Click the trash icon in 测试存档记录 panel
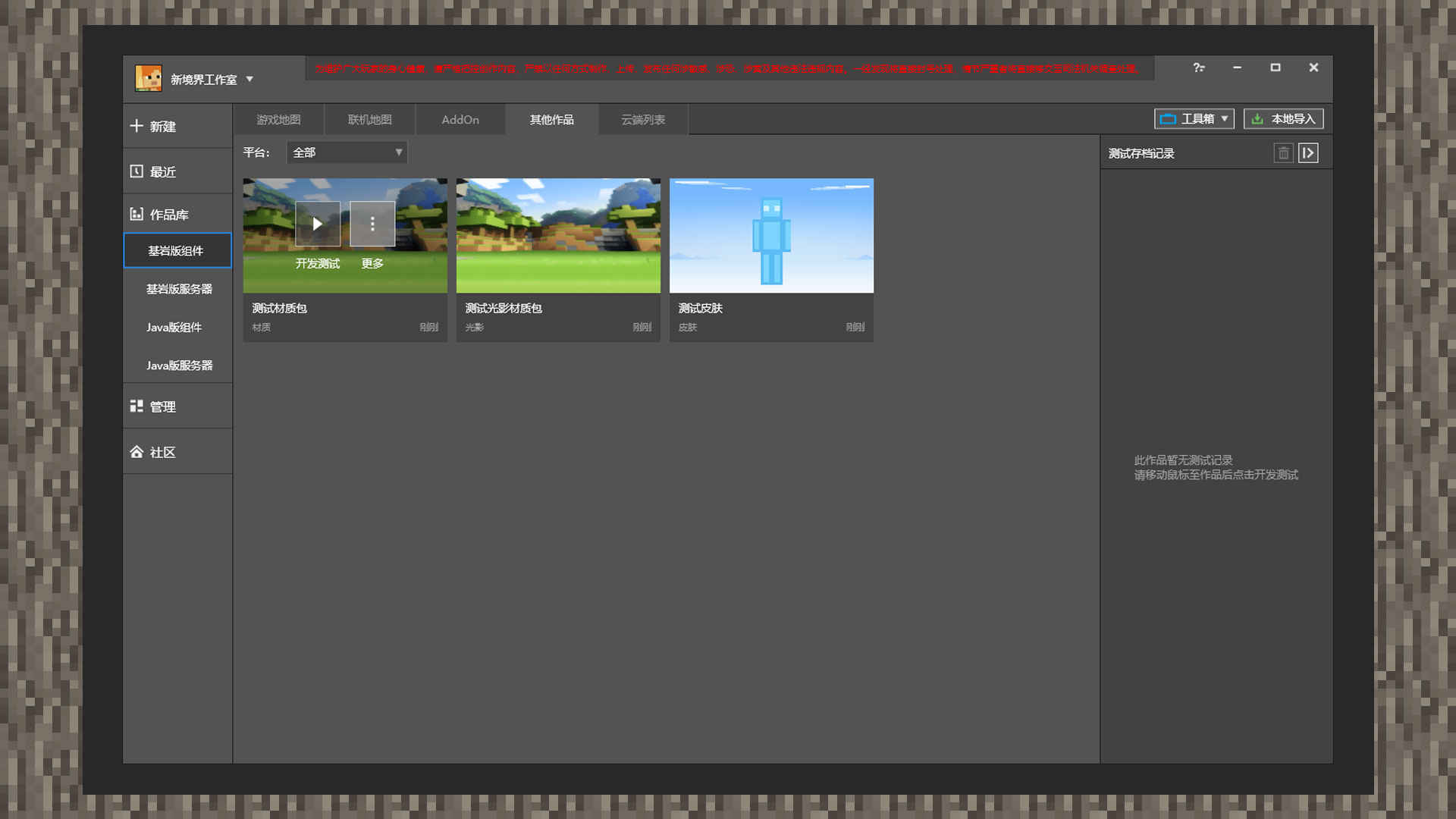The width and height of the screenshot is (1456, 819). 1283,153
